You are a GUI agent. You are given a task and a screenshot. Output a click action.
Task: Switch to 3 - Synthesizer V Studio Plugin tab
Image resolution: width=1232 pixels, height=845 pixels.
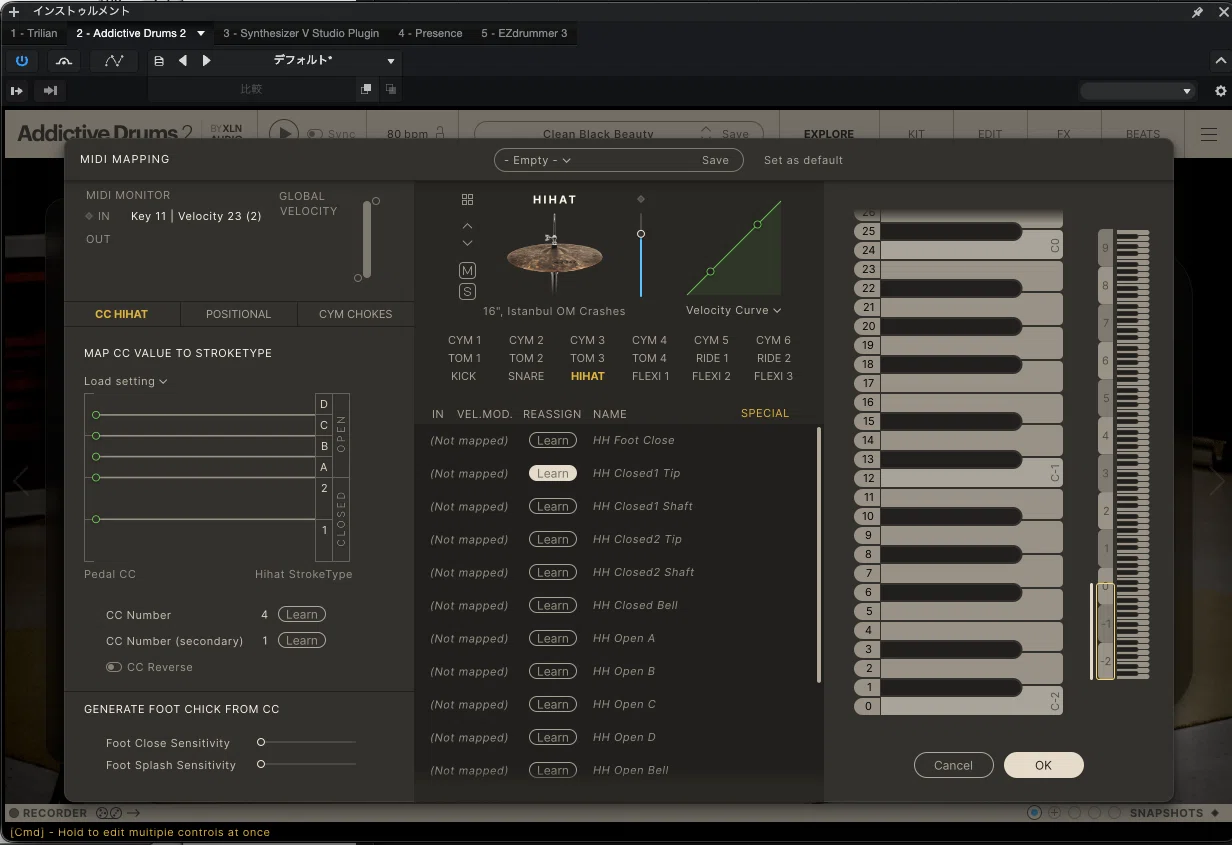[x=301, y=33]
